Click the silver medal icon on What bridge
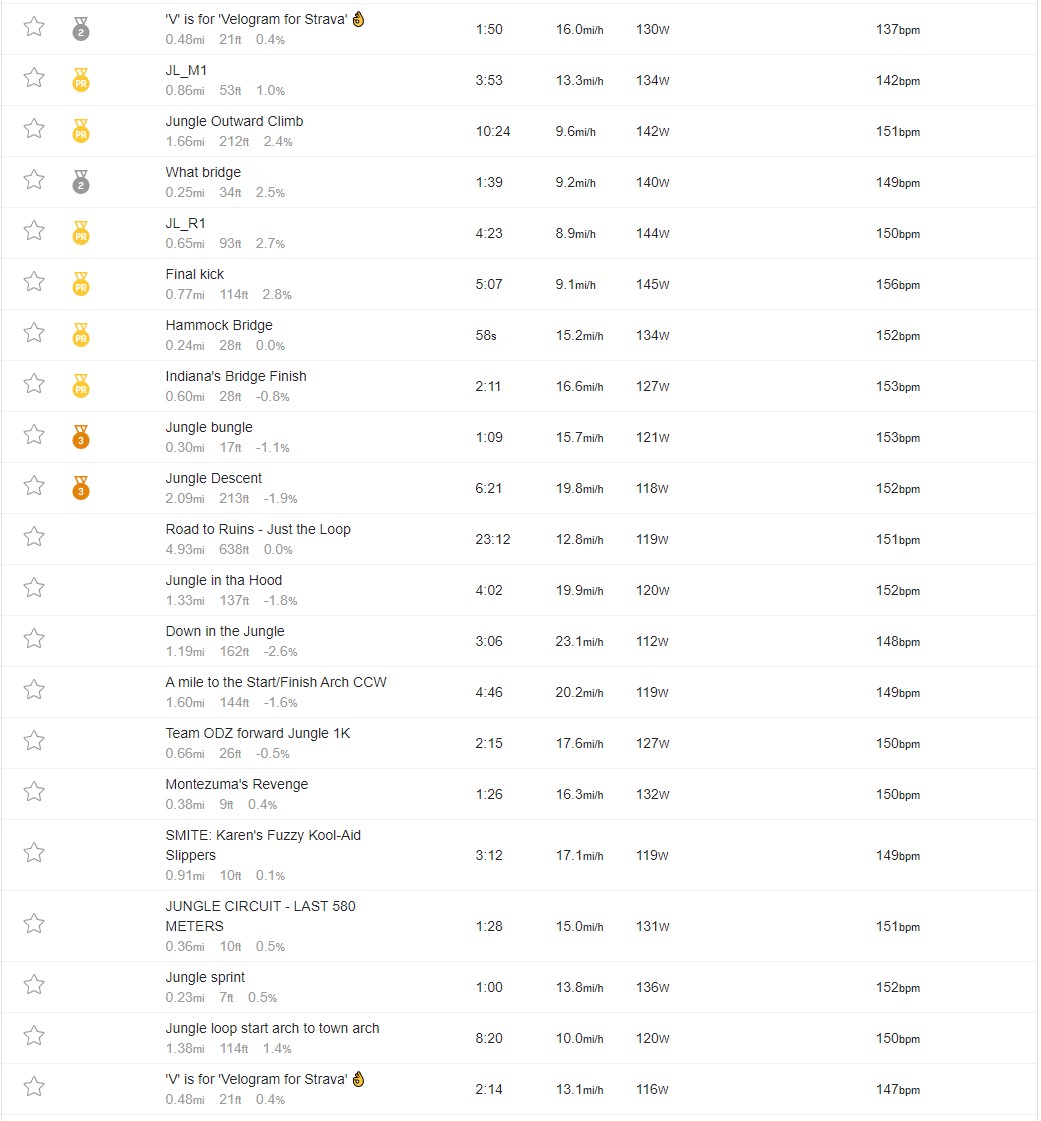The height and width of the screenshot is (1121, 1041). click(x=81, y=182)
